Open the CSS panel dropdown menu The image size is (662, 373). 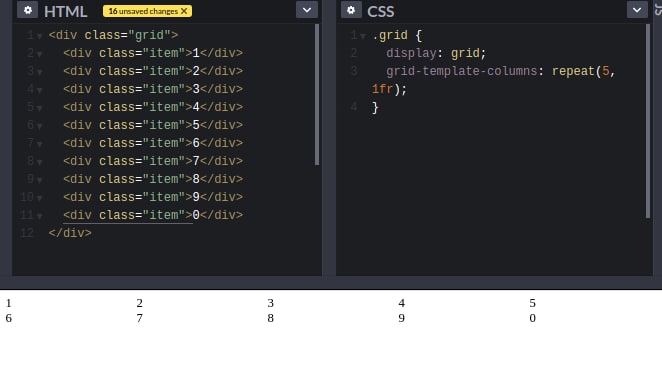637,10
